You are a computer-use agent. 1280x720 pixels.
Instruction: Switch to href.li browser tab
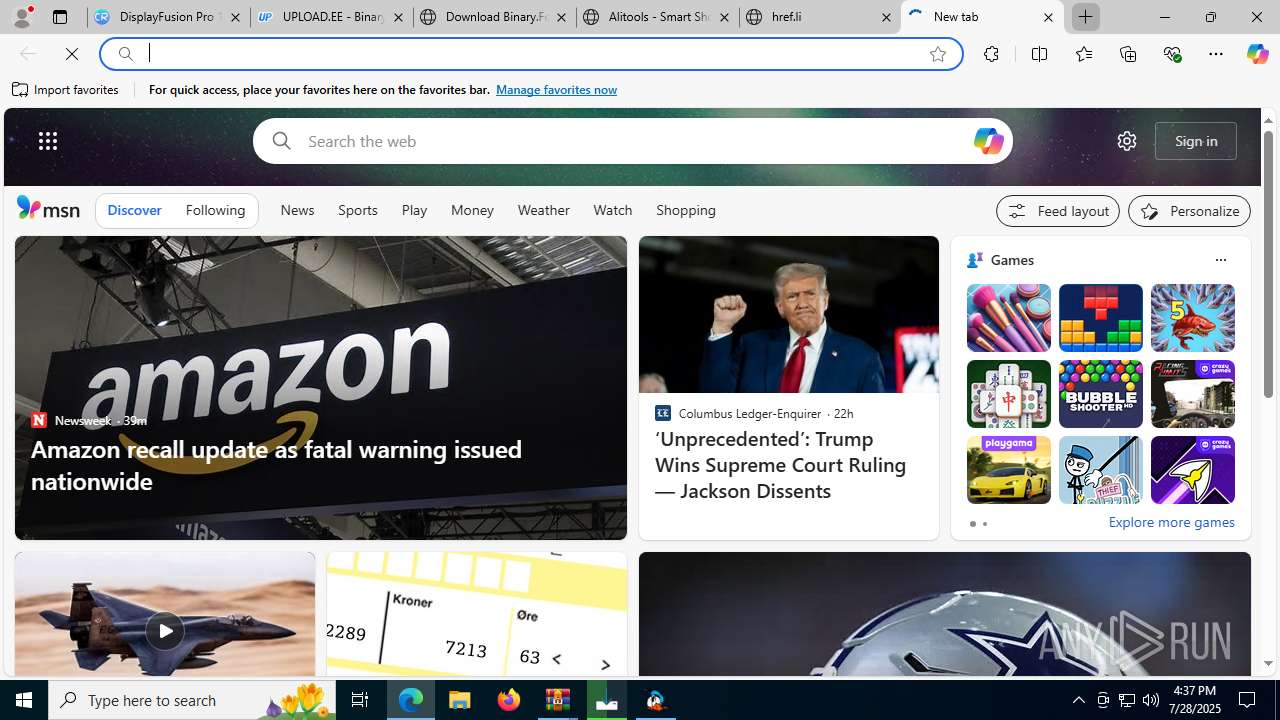(820, 17)
